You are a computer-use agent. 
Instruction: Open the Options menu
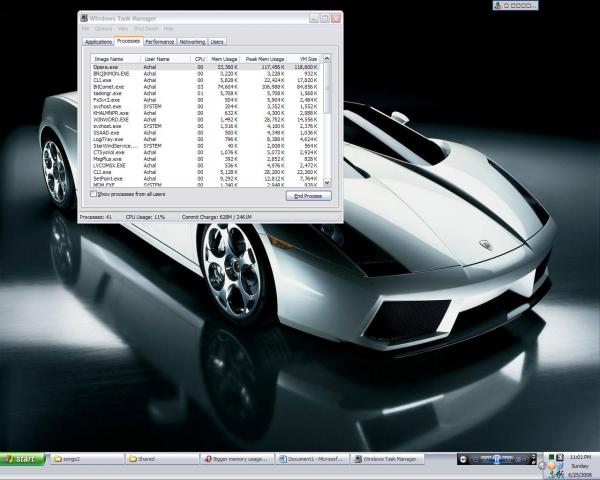pos(103,29)
